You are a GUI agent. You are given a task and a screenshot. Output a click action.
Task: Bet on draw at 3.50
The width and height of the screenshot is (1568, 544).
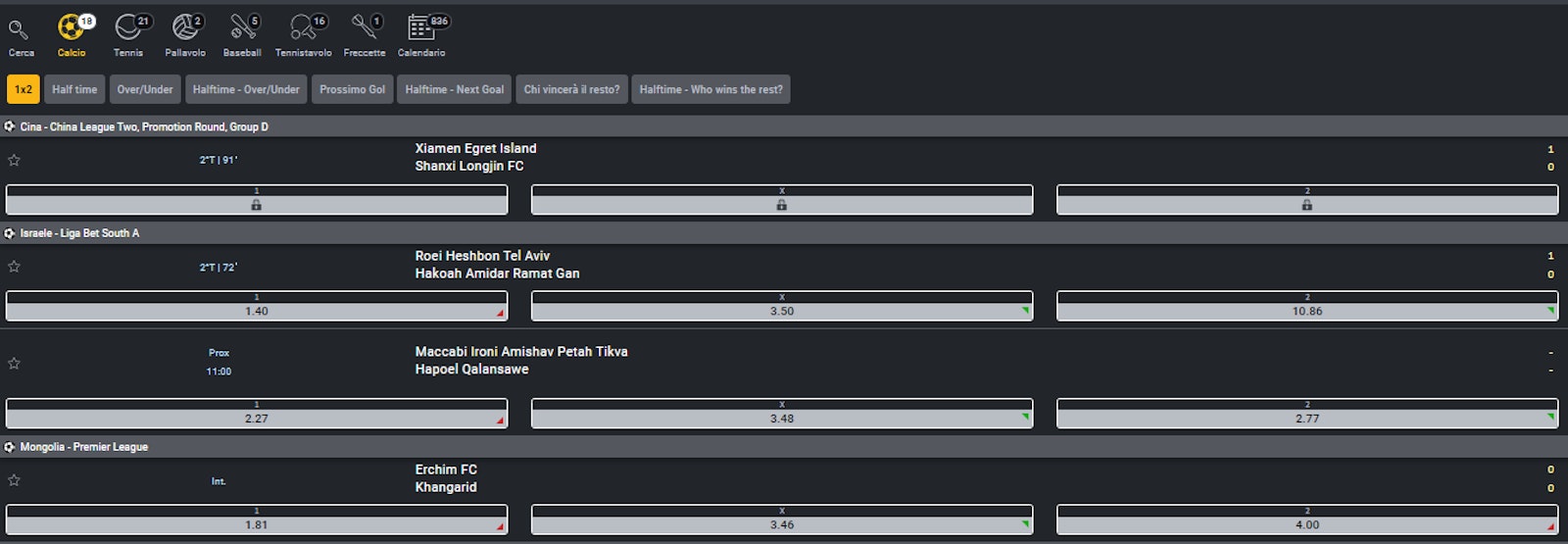pyautogui.click(x=782, y=306)
